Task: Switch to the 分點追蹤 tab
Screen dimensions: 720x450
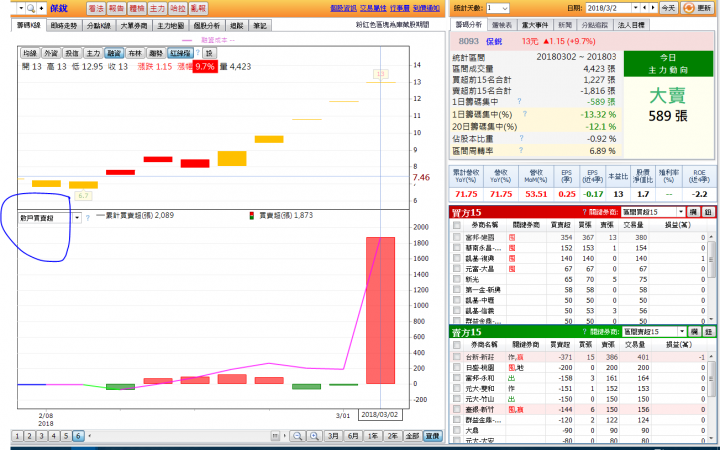Action: (x=595, y=25)
